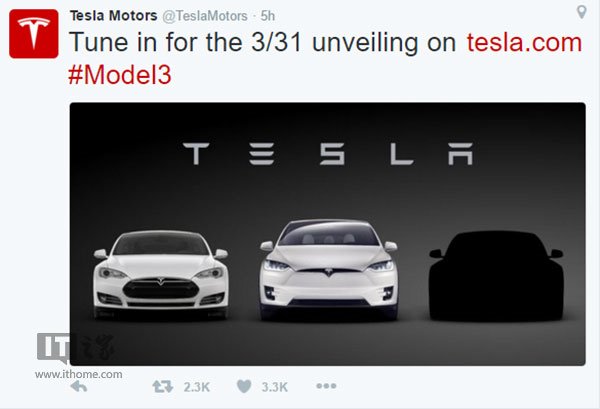Click the location pin icon
This screenshot has width=600, height=409.
click(582, 12)
